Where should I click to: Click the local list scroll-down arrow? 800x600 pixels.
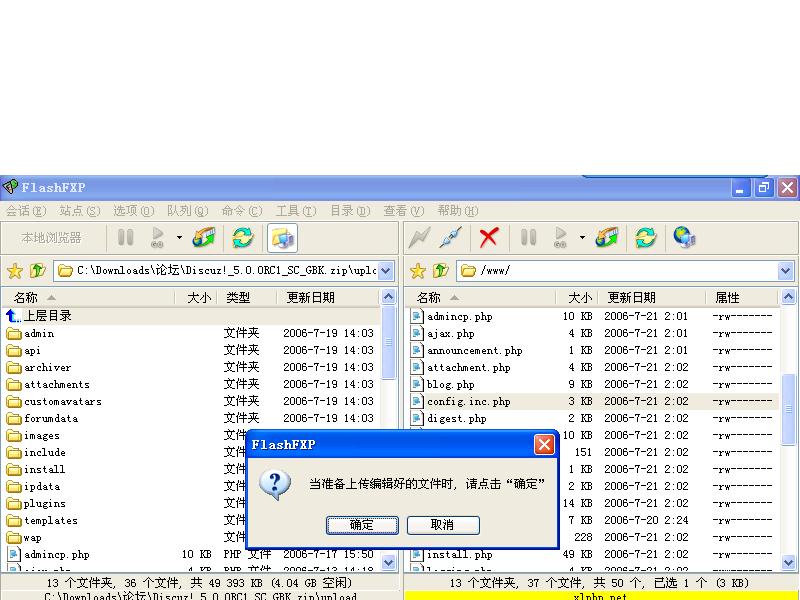(388, 562)
